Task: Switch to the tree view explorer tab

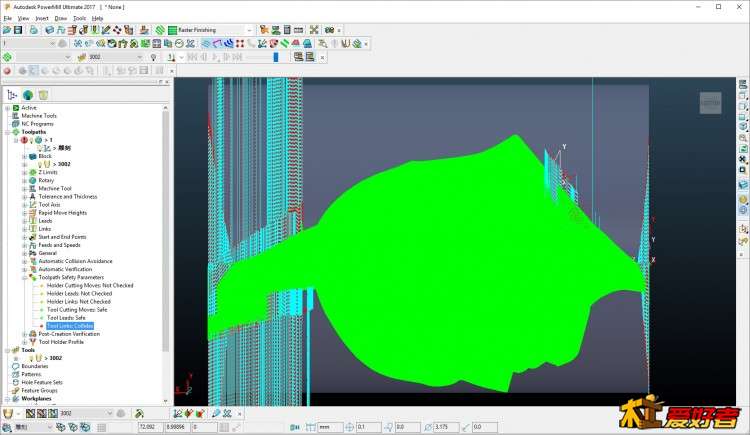Action: pos(12,95)
